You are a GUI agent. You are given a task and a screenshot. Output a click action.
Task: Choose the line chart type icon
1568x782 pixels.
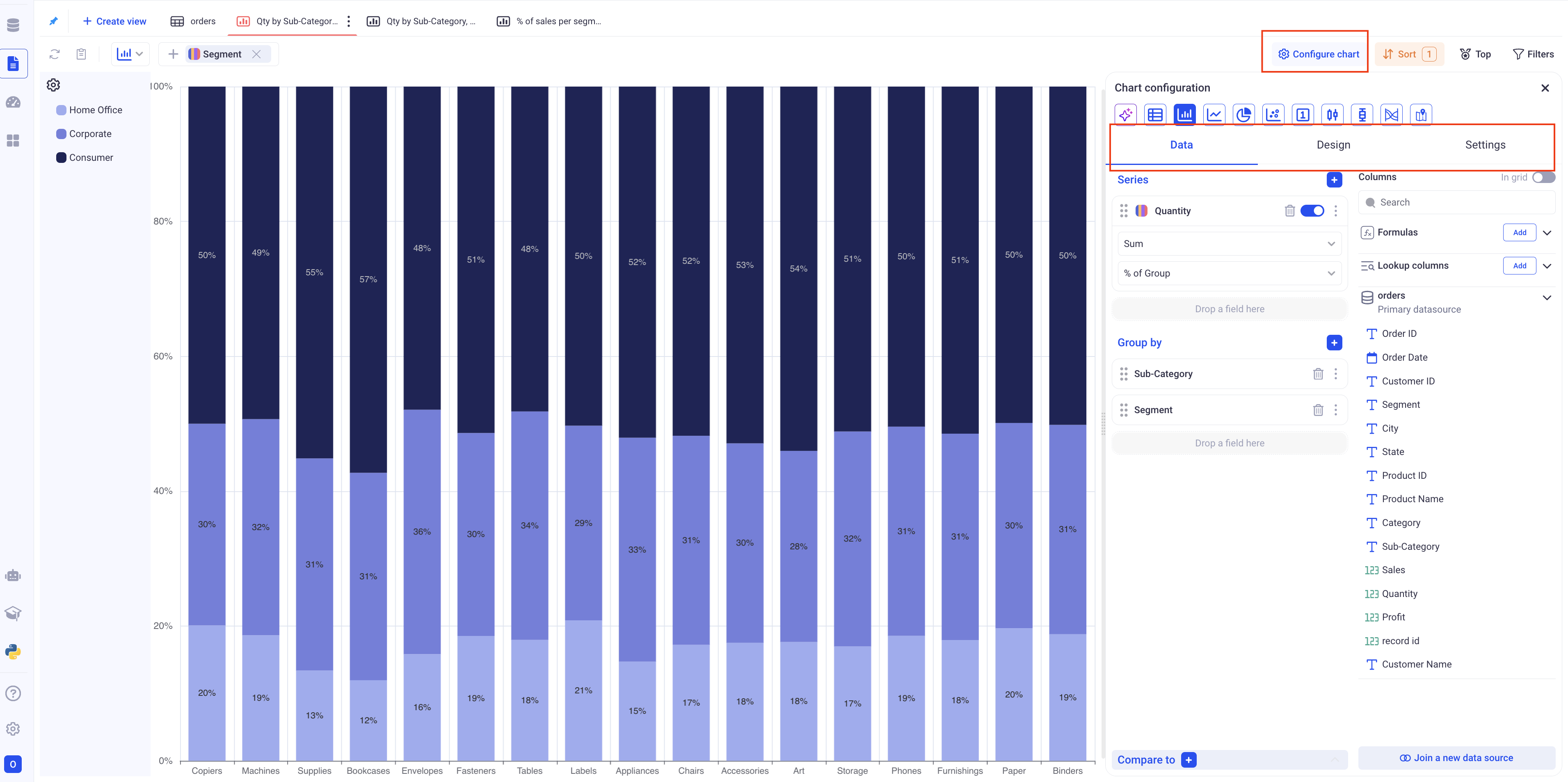(x=1214, y=114)
